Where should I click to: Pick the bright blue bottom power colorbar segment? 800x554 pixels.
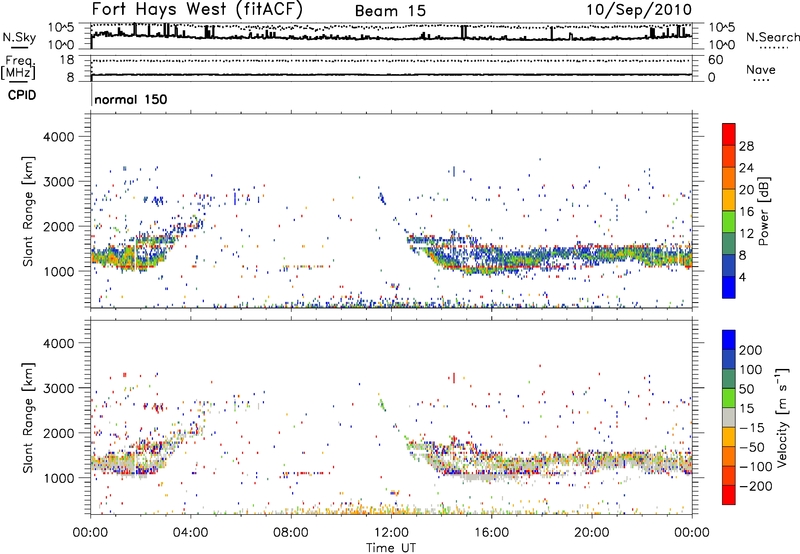pos(729,287)
